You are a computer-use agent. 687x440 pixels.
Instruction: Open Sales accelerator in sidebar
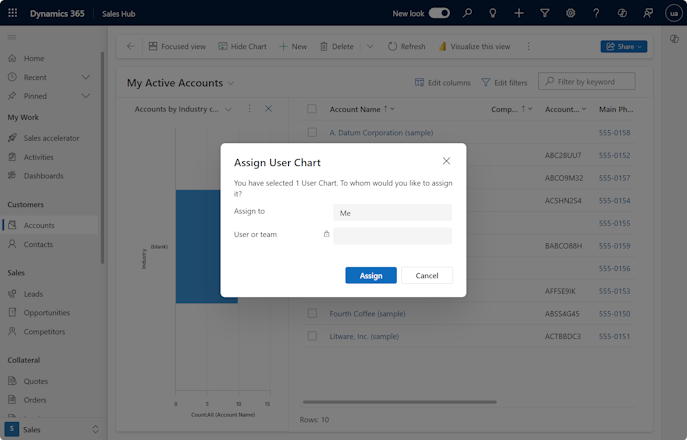[x=50, y=138]
